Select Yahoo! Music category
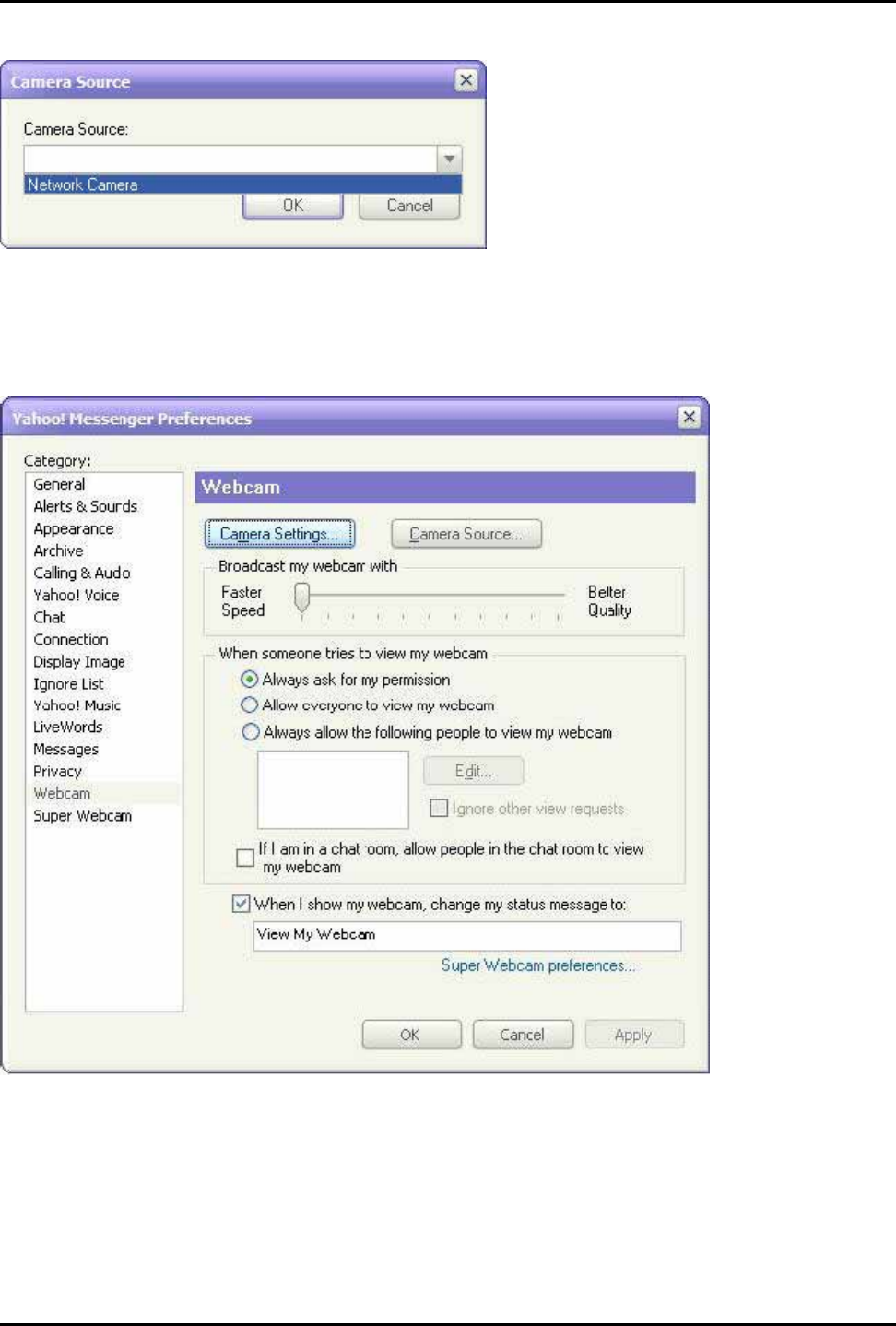 click(77, 705)
